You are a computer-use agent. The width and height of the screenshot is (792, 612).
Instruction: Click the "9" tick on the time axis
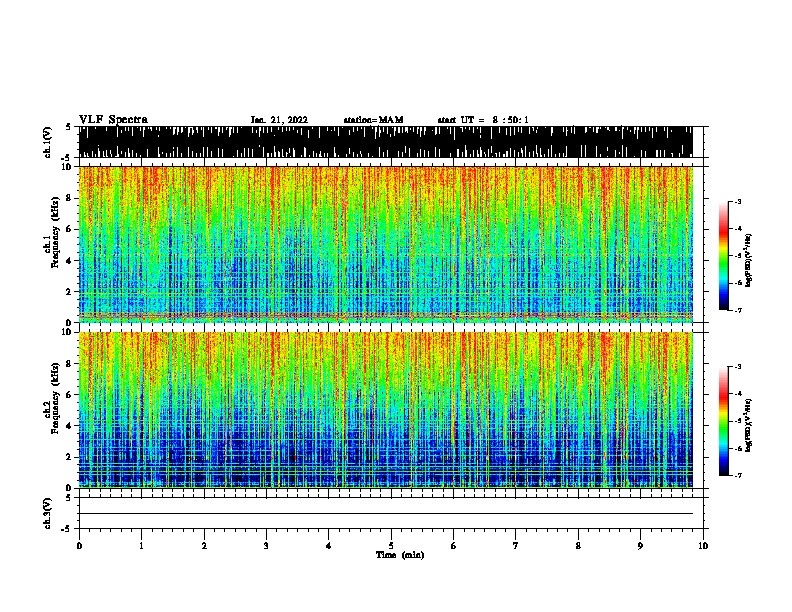(640, 546)
